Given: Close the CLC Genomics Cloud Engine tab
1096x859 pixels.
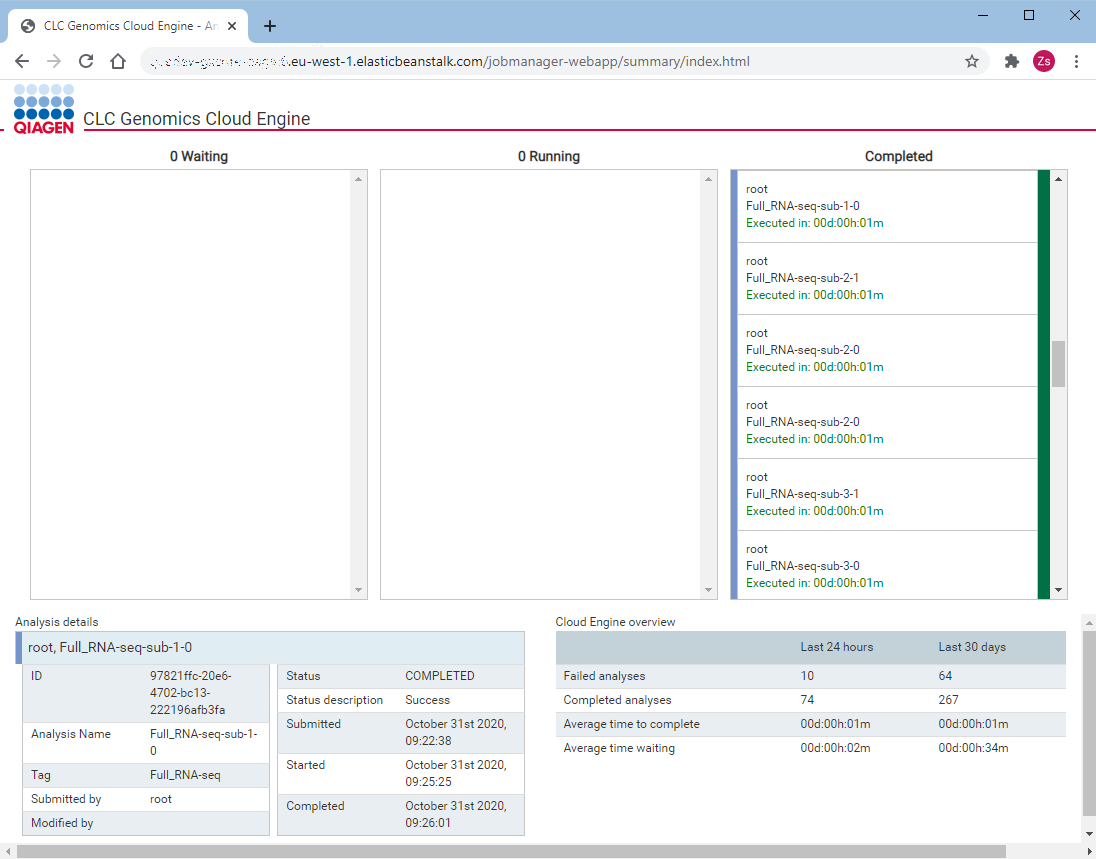Looking at the screenshot, I should pos(232,26).
